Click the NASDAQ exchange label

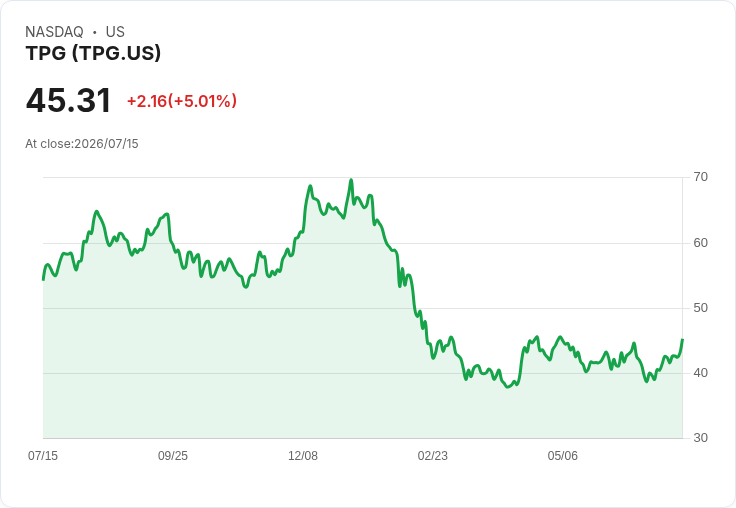click(54, 32)
